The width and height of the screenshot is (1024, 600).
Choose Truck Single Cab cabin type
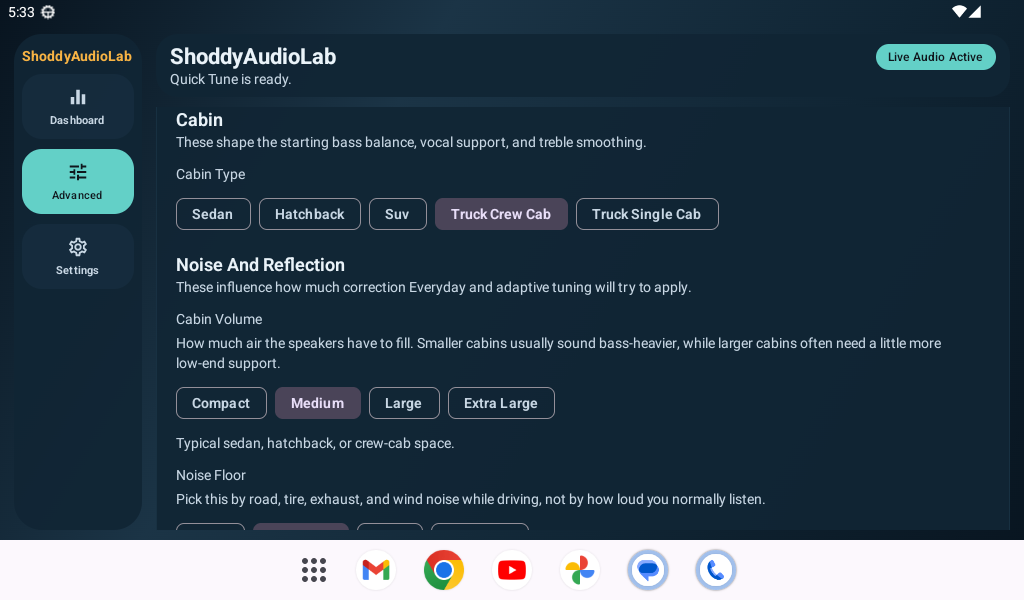[x=647, y=214]
